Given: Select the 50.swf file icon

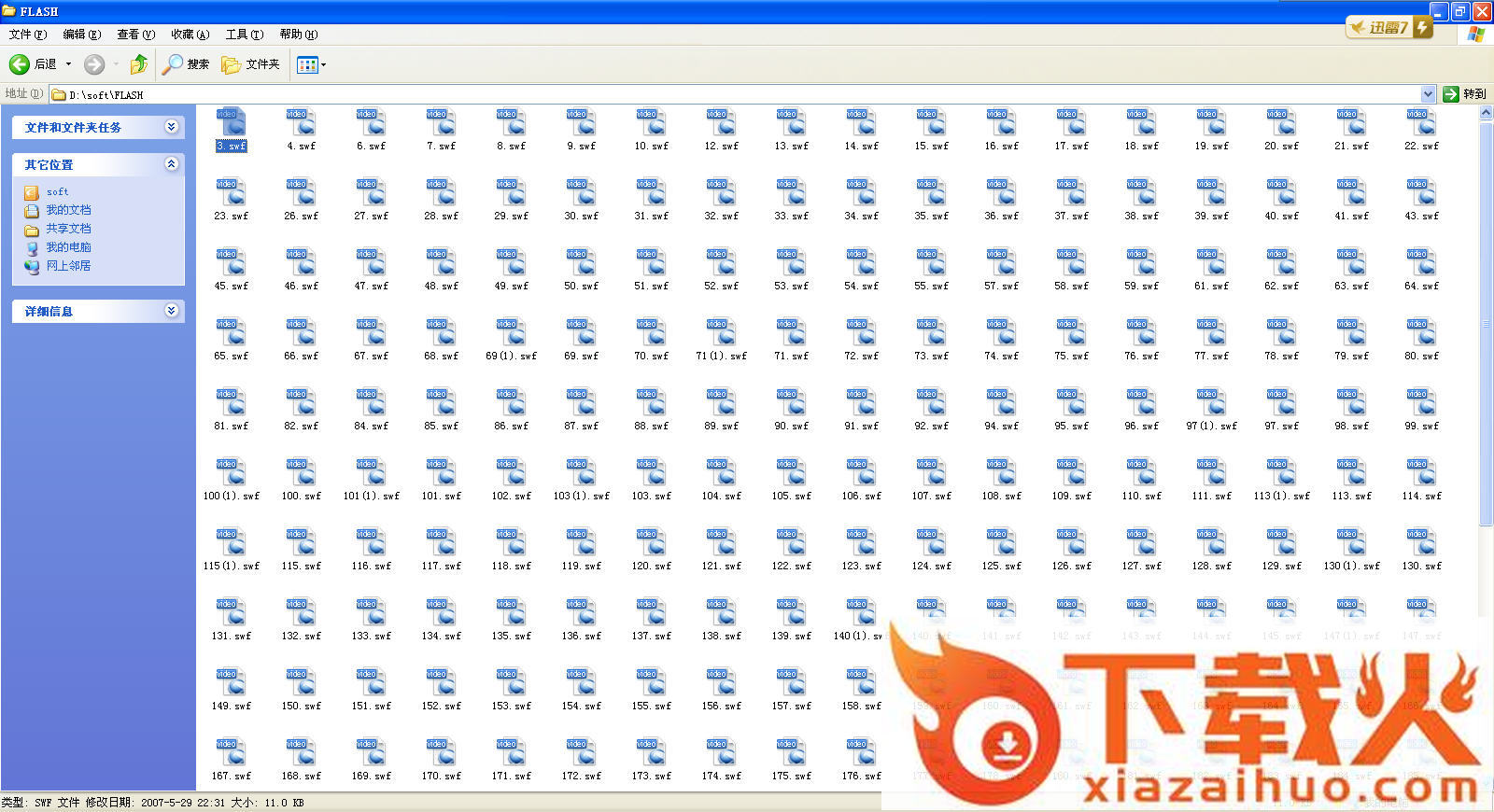Looking at the screenshot, I should [581, 265].
